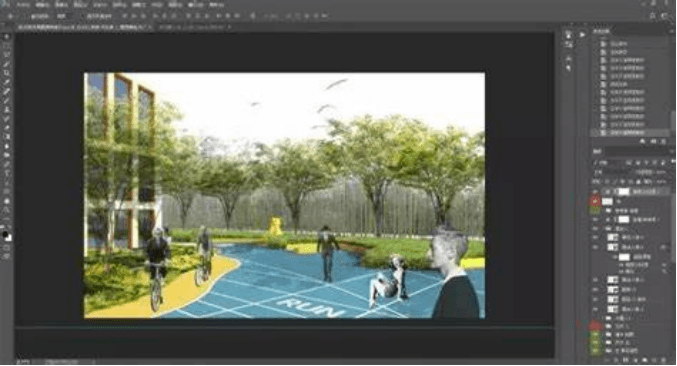
Task: Open the layer filter kind dropdown
Action: 607,162
